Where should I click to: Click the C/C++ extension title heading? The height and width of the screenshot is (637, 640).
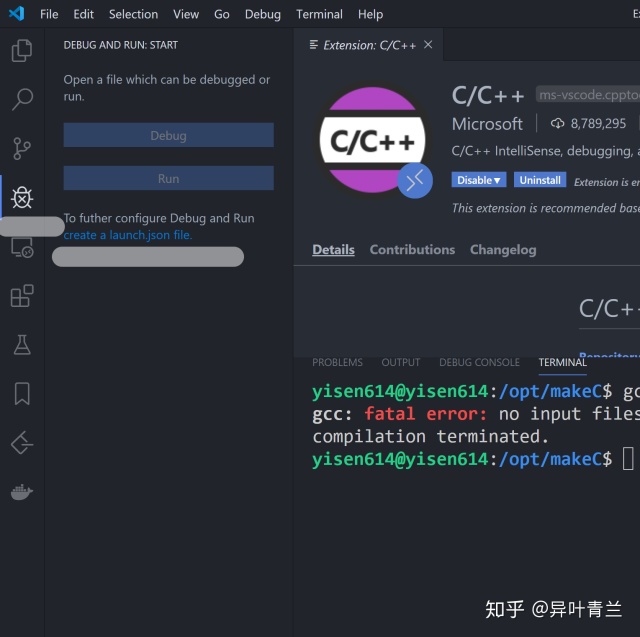pos(488,95)
